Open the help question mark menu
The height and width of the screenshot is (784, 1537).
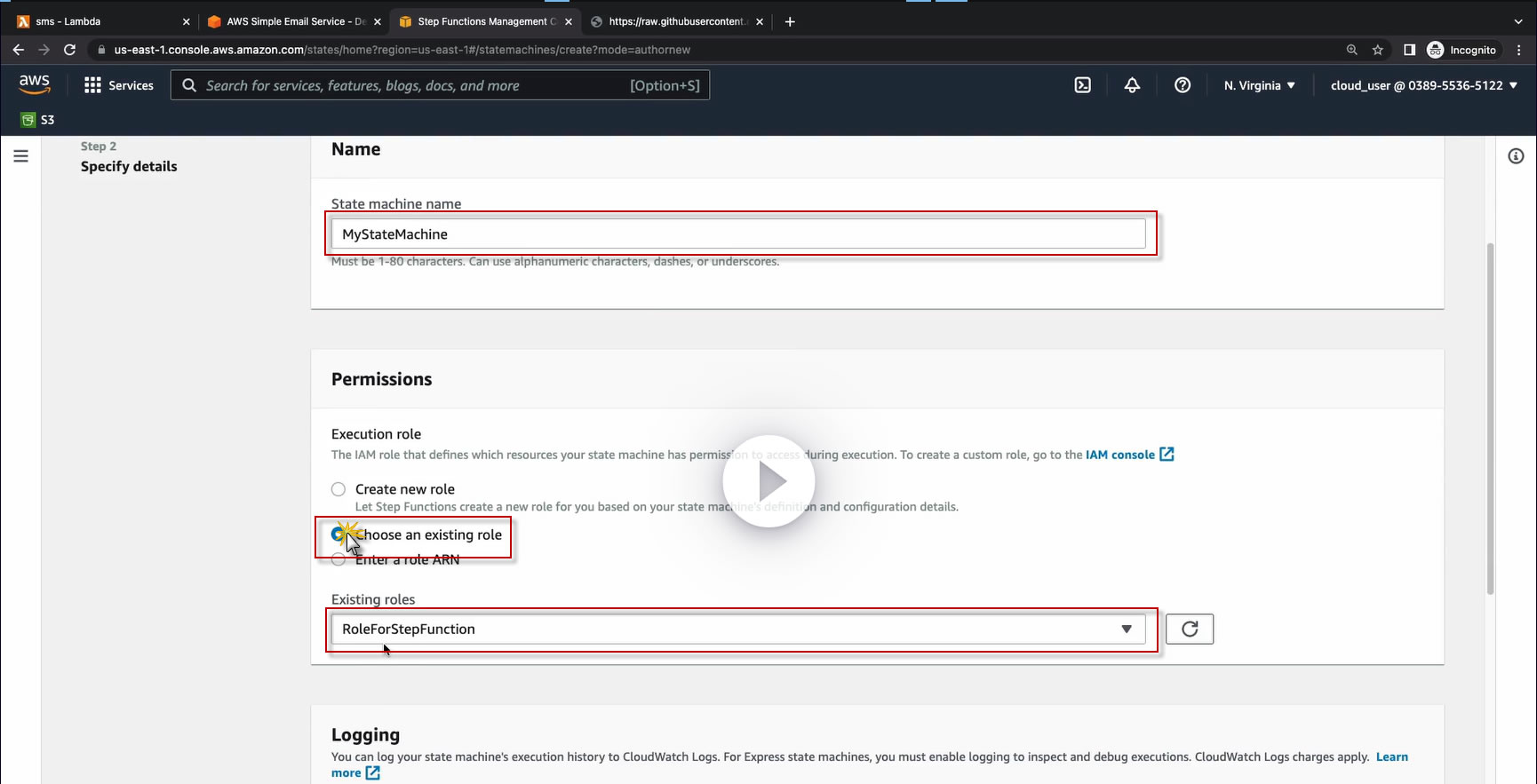pyautogui.click(x=1183, y=85)
